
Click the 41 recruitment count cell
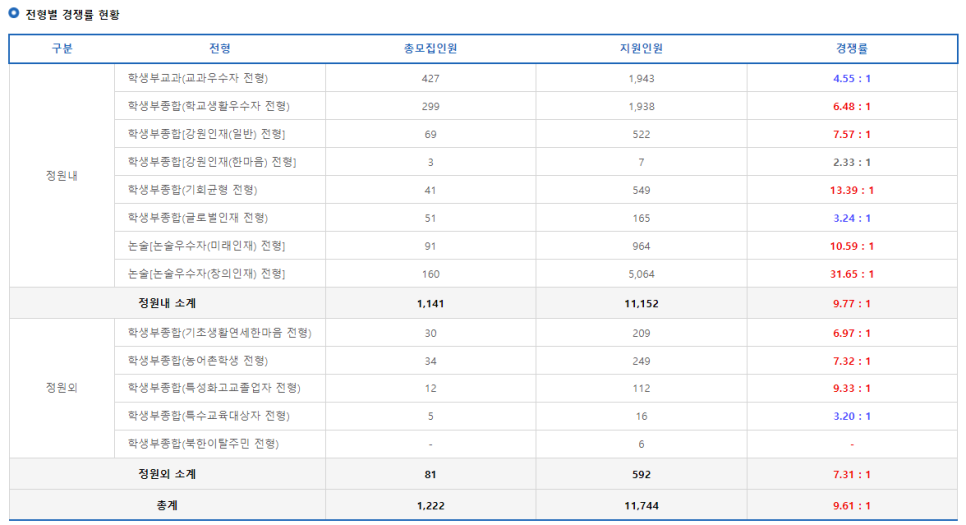point(431,190)
